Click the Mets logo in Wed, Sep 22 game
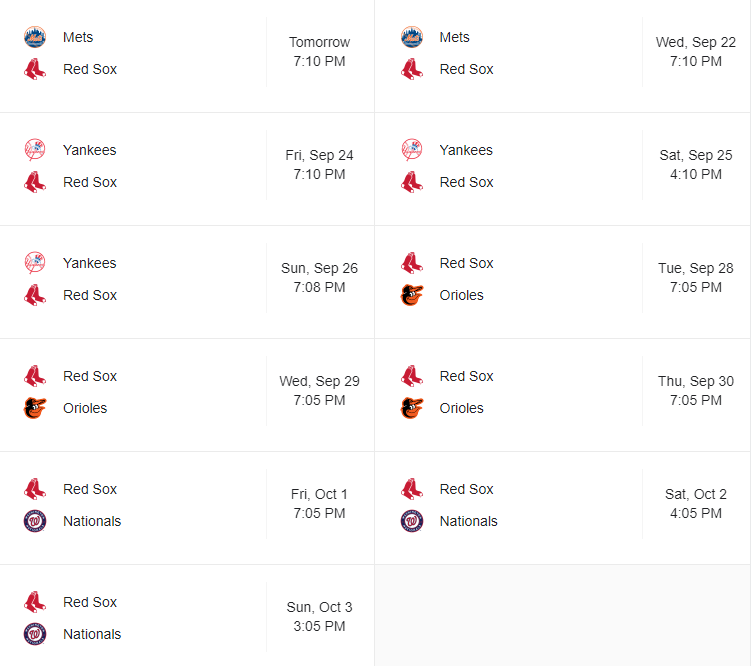 (x=412, y=37)
